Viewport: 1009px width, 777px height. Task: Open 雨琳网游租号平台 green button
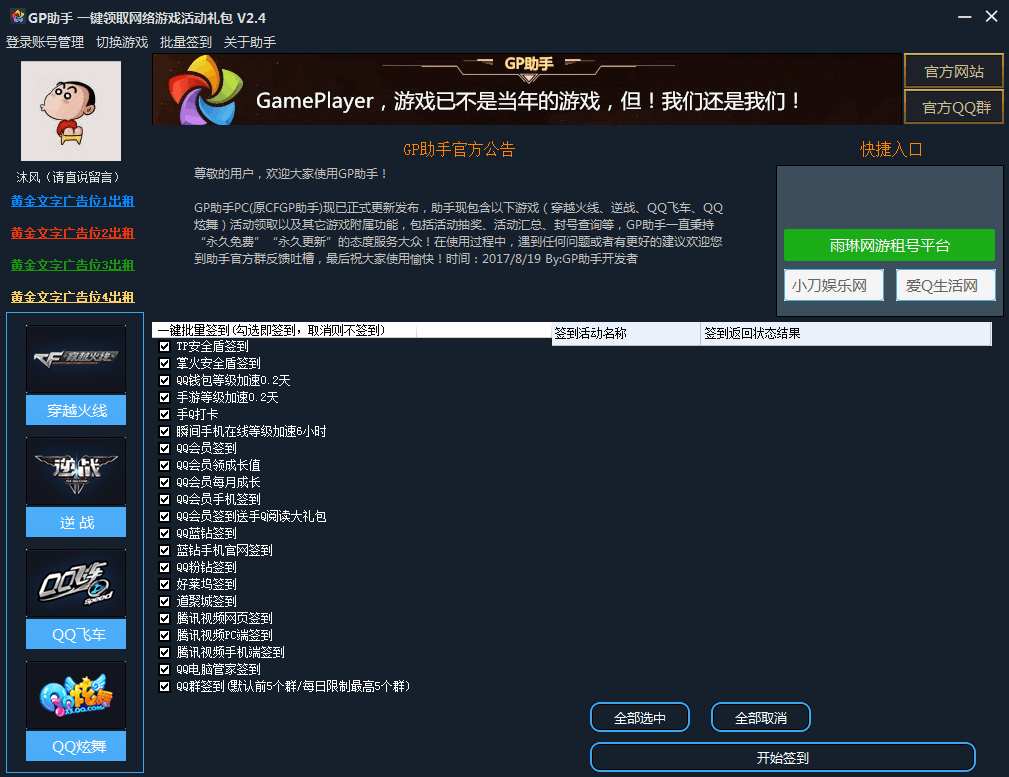tap(889, 245)
